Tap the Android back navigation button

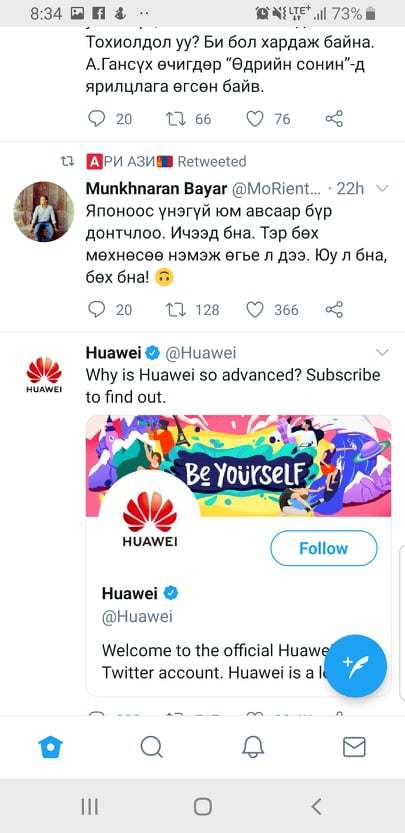click(316, 806)
